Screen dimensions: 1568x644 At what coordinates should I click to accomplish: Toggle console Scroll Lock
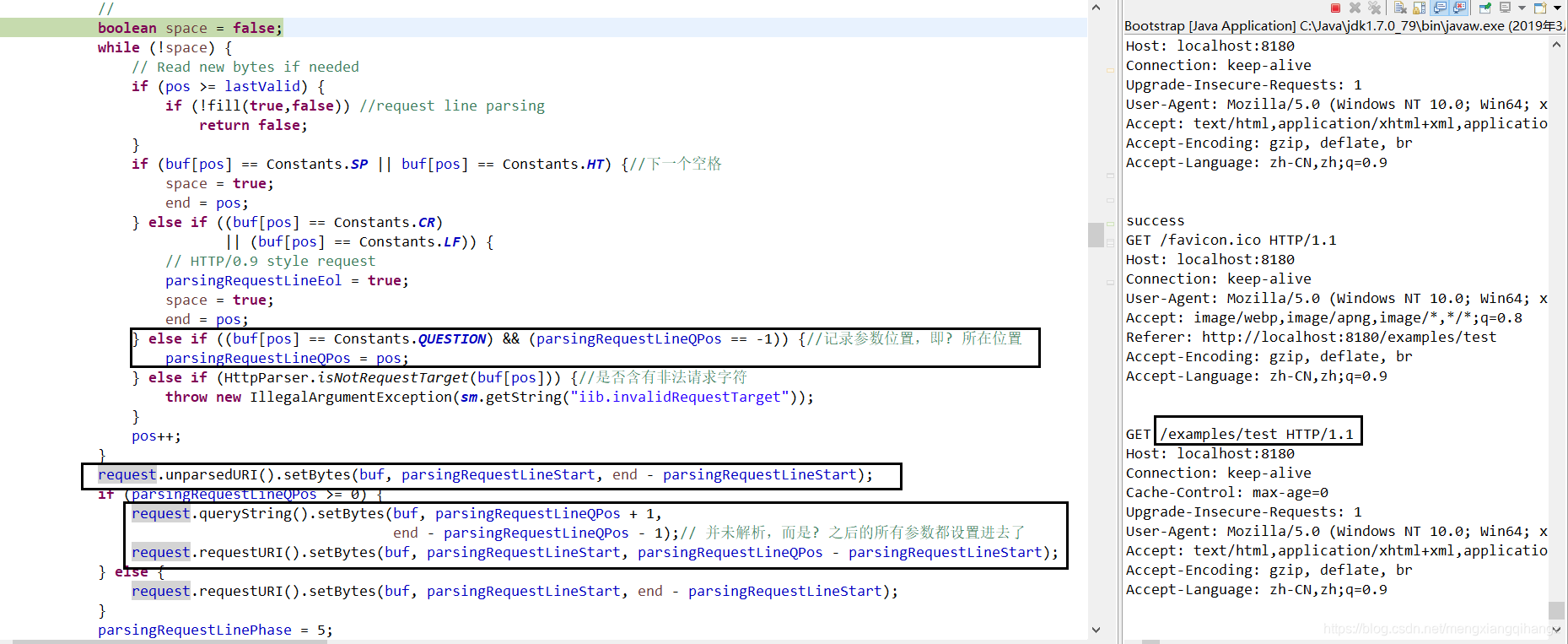point(1419,8)
